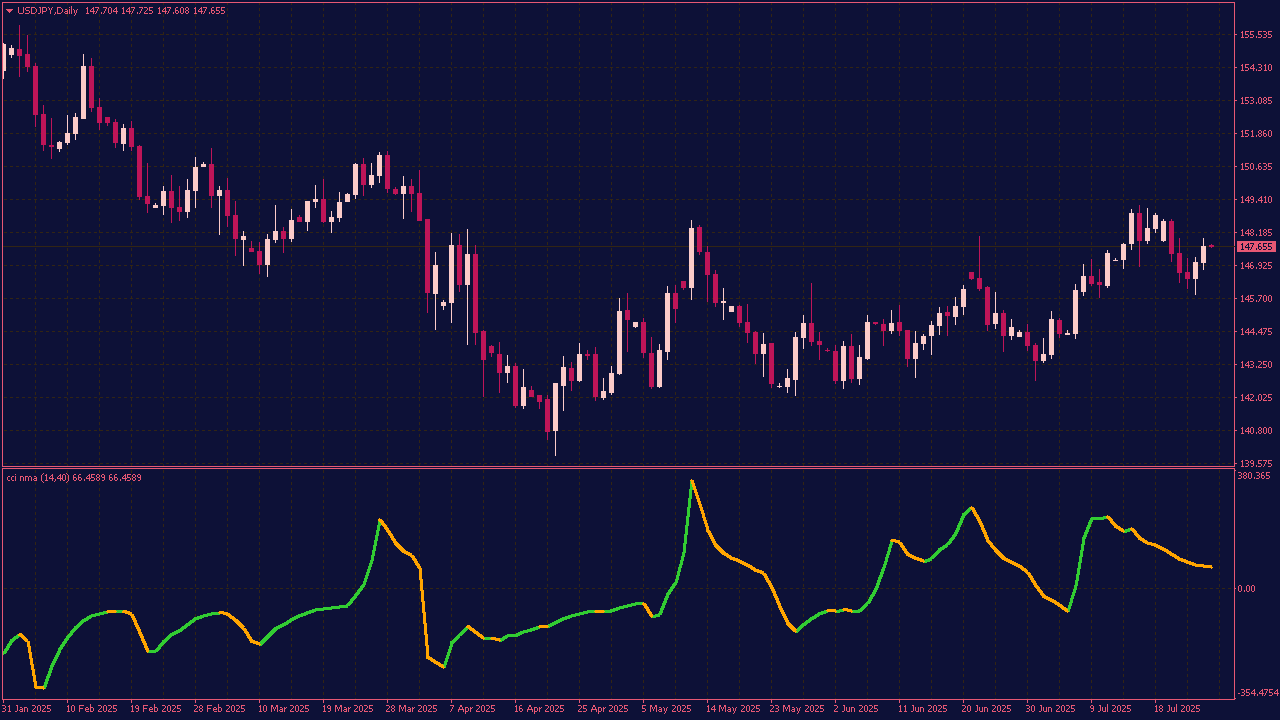Click the highlighted 147.655 current price tag
The height and width of the screenshot is (720, 1280).
pos(1255,246)
